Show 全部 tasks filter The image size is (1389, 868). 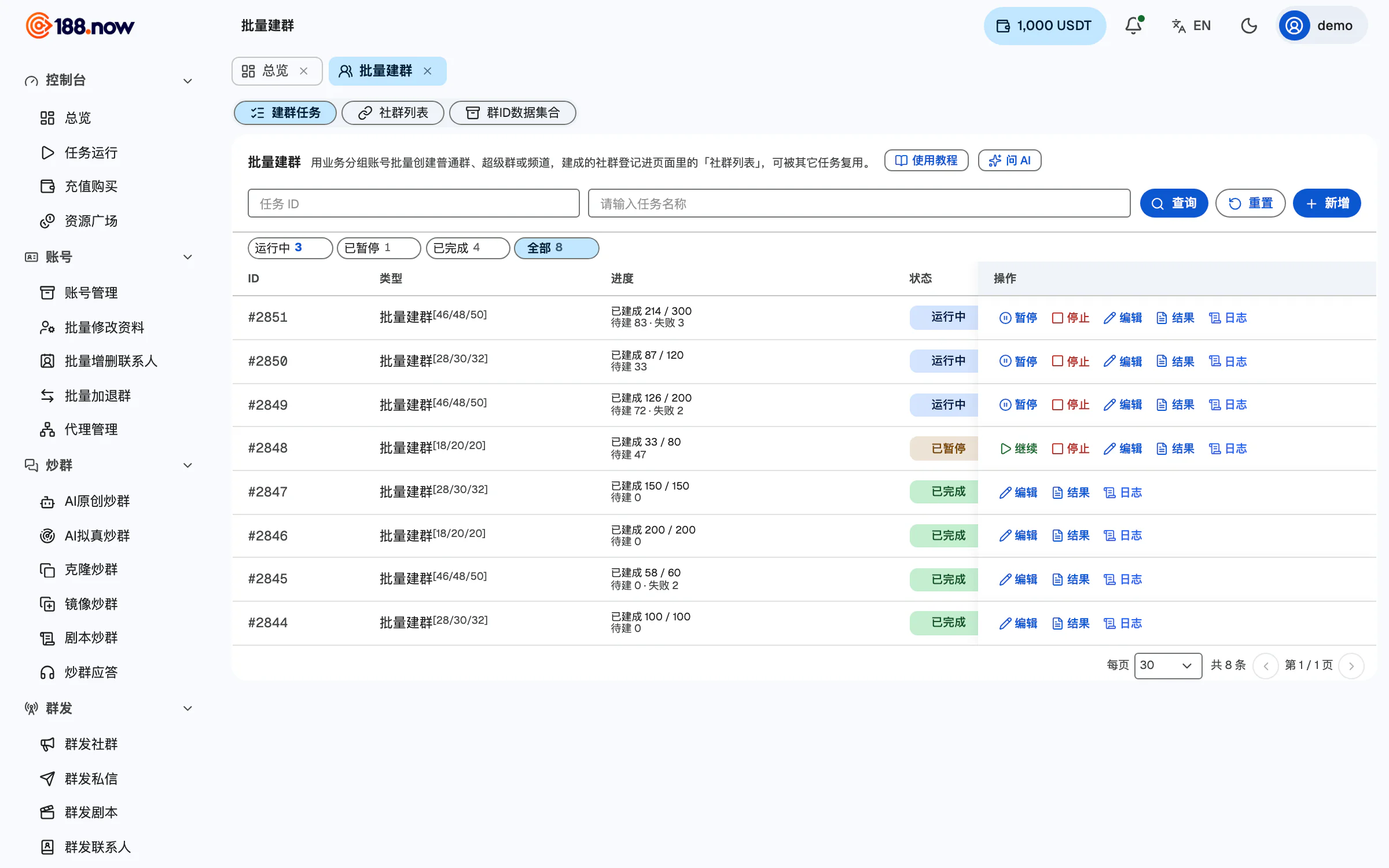[556, 248]
